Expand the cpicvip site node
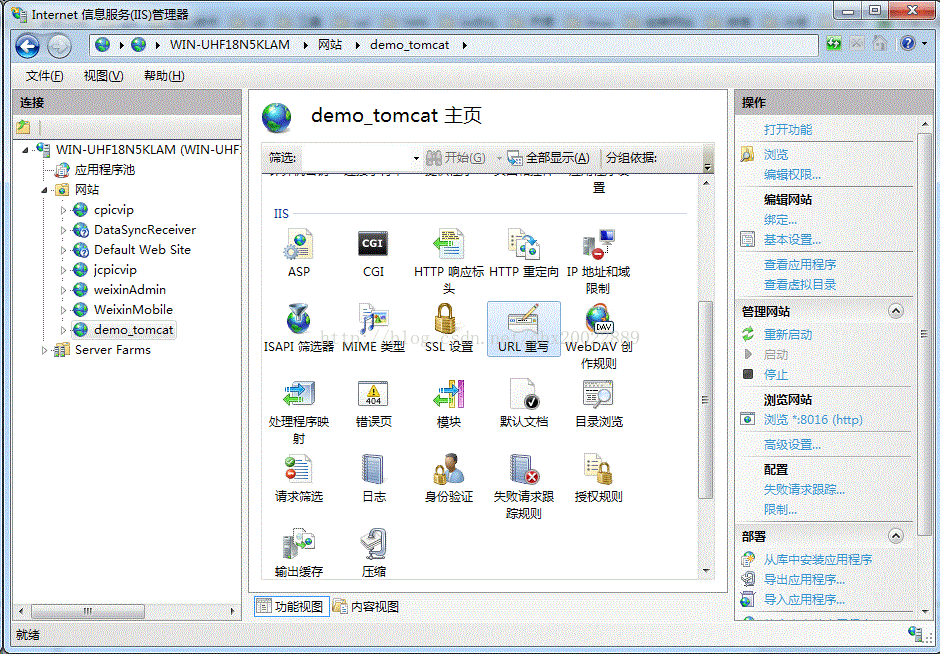Screen dimensions: 940x654 click(x=63, y=210)
